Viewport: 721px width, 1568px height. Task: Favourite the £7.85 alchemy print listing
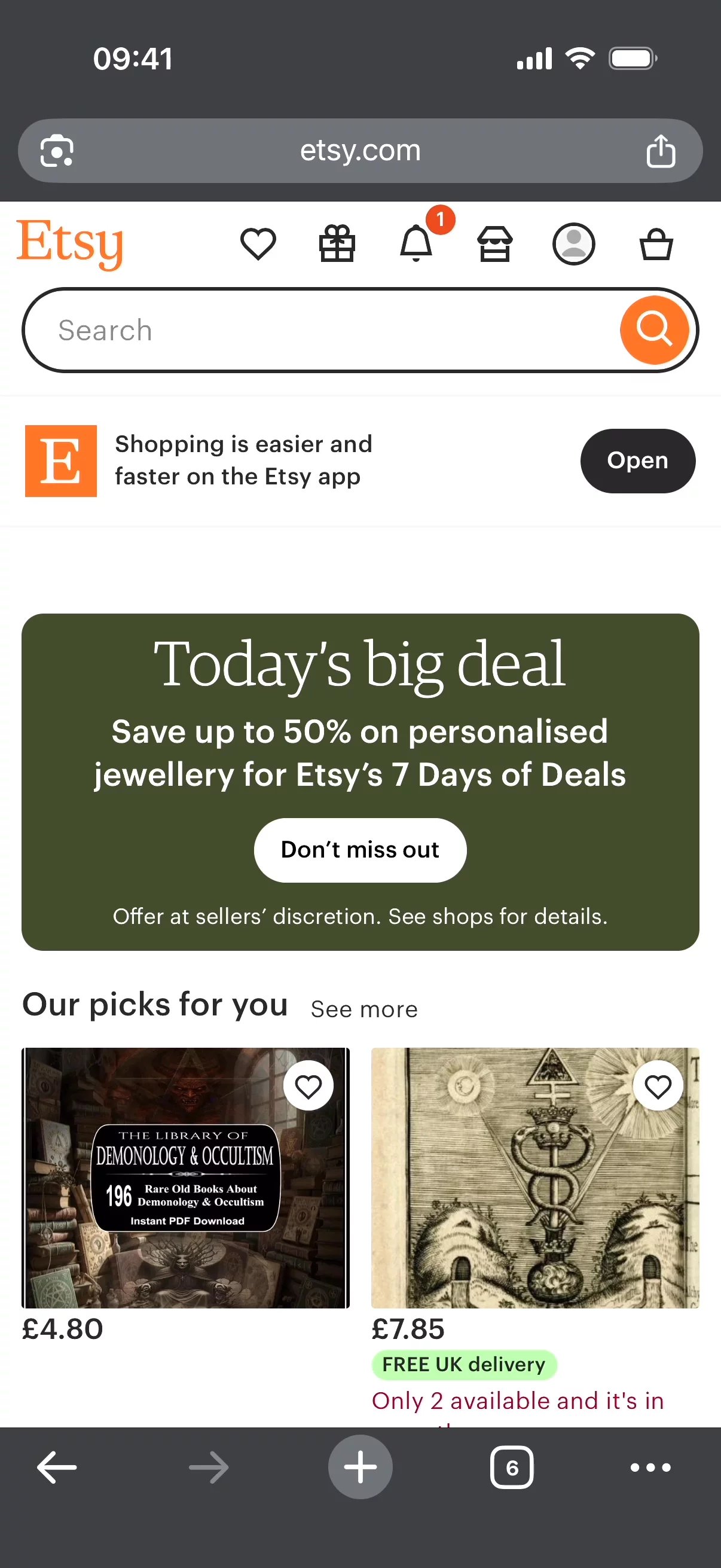[x=658, y=1086]
